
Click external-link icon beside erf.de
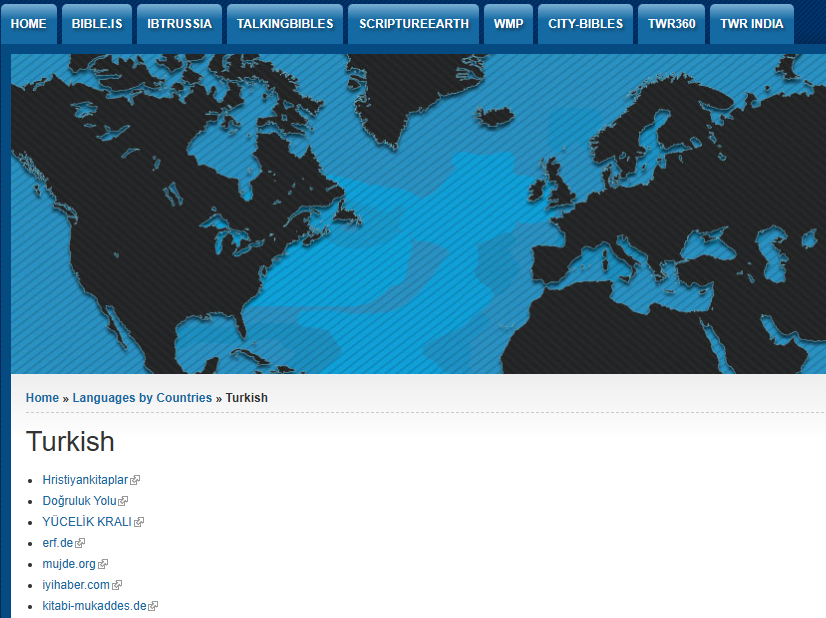tap(80, 543)
